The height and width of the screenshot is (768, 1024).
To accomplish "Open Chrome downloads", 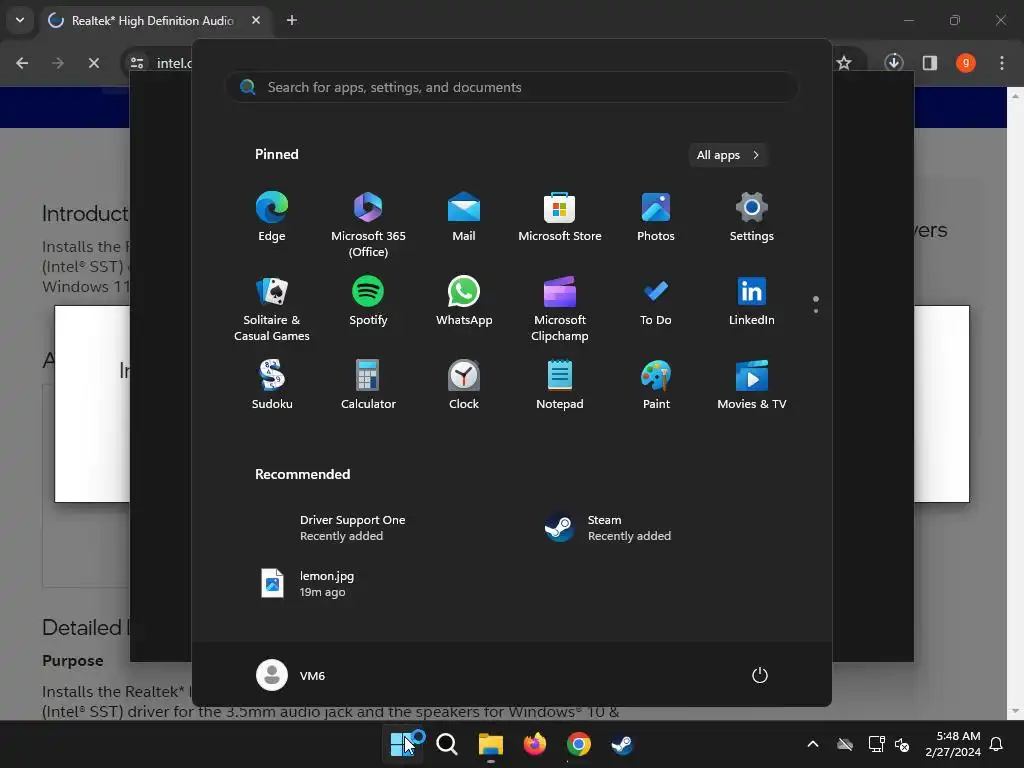I will (x=894, y=63).
